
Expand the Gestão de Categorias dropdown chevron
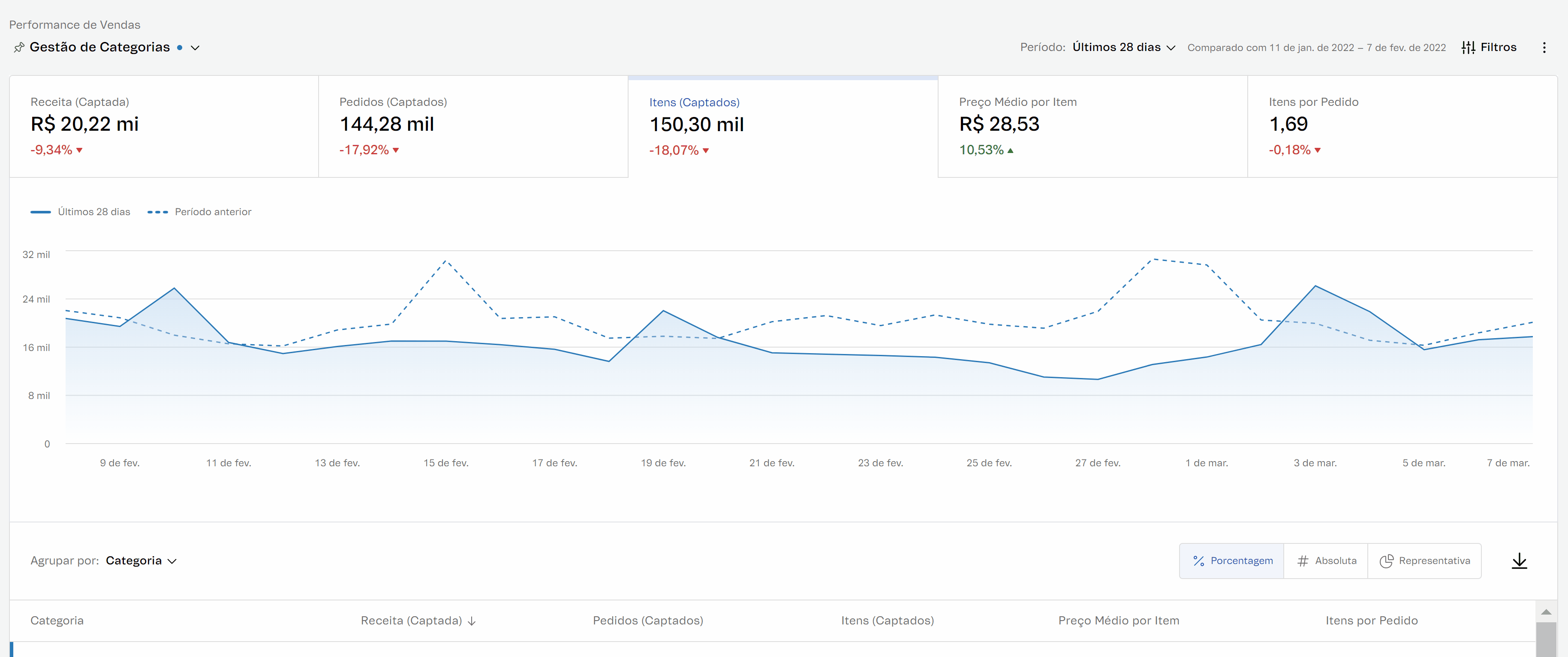point(196,48)
